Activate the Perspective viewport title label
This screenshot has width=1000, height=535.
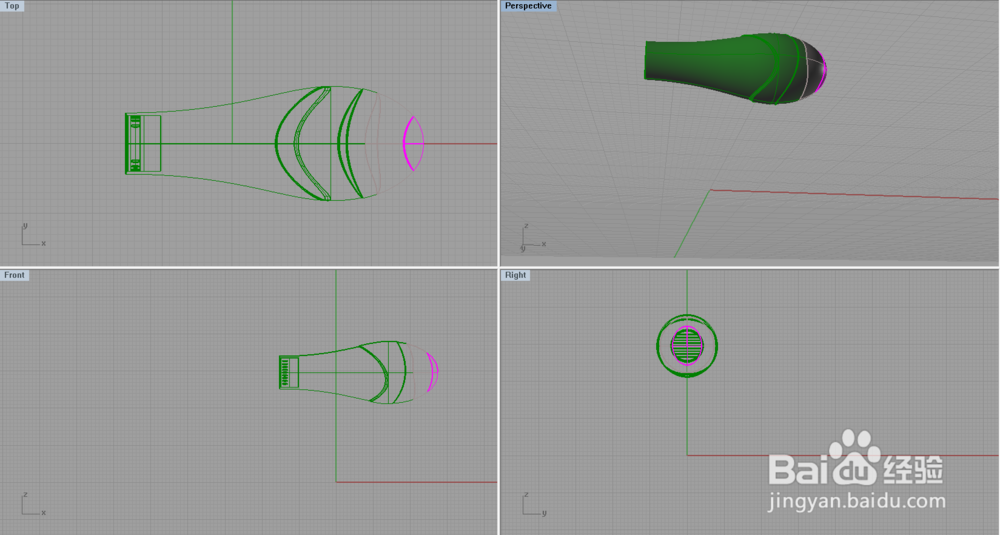(528, 6)
